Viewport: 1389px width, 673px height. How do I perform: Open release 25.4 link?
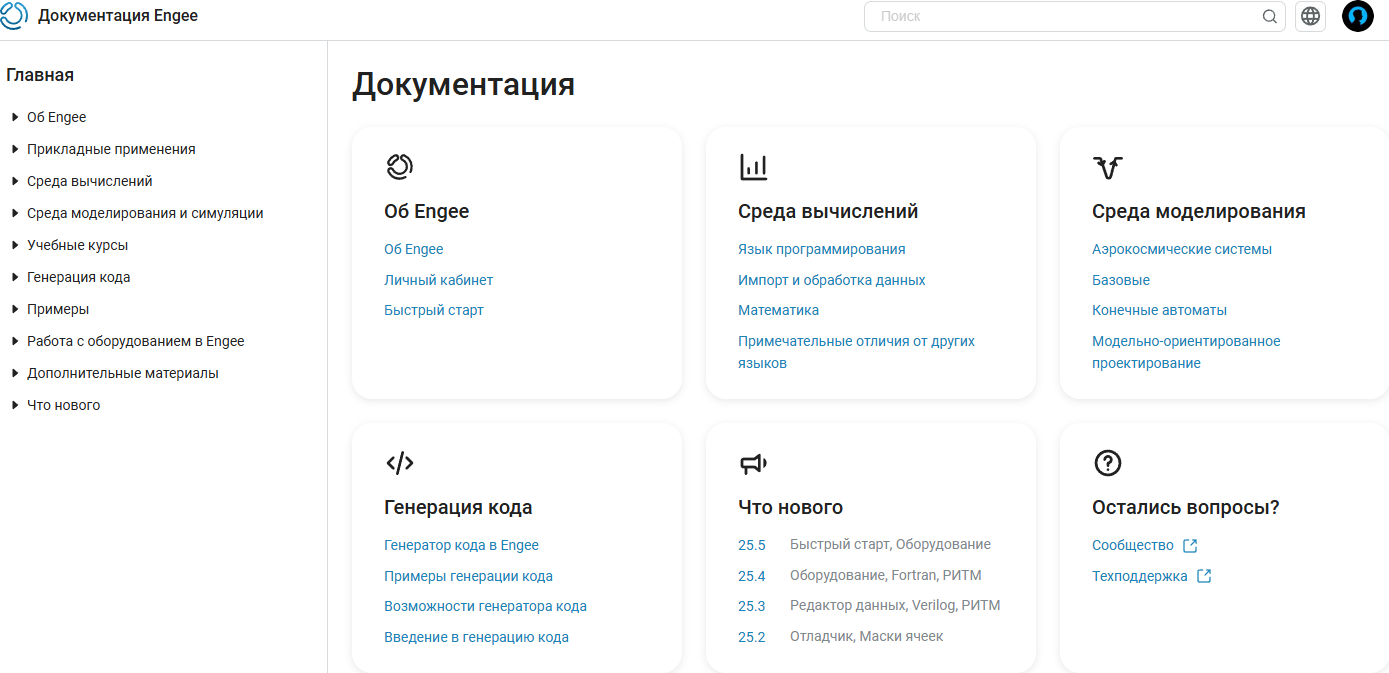[x=752, y=576]
